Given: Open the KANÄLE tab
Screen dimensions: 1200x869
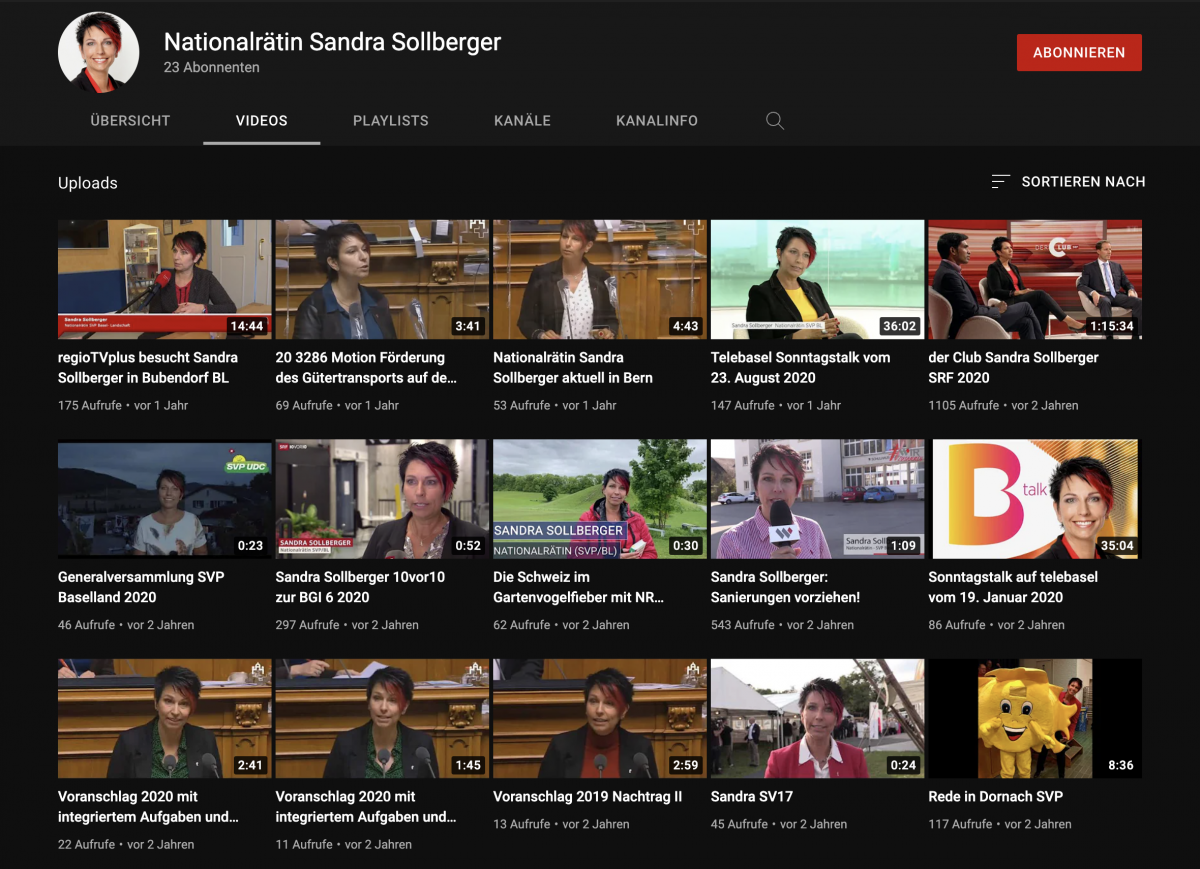Looking at the screenshot, I should pos(521,120).
